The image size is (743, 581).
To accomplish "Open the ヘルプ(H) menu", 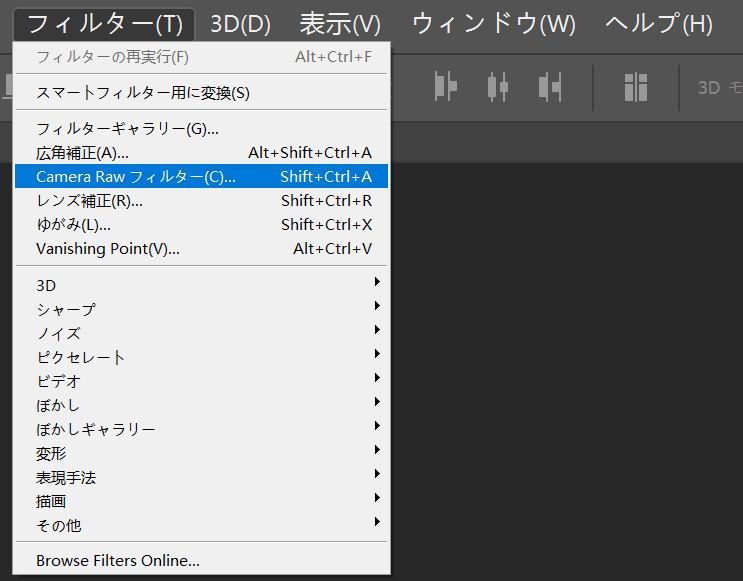I will [x=659, y=24].
